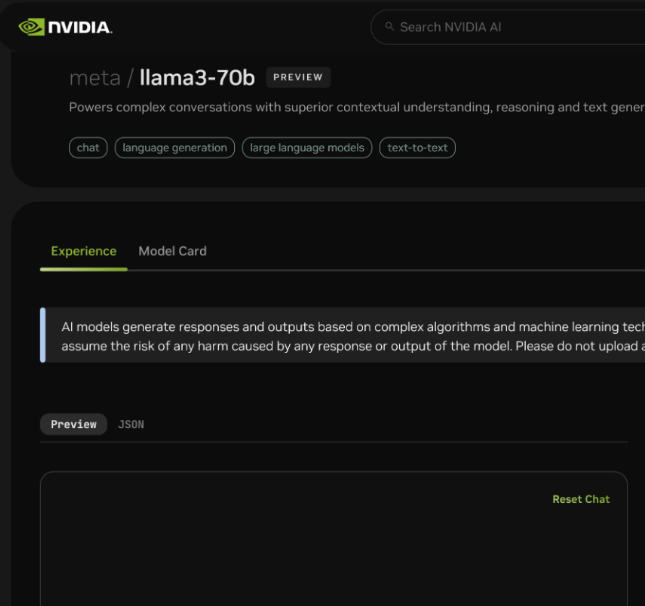Screen dimensions: 645x606
Task: Open the Model Card tab
Action: [172, 251]
